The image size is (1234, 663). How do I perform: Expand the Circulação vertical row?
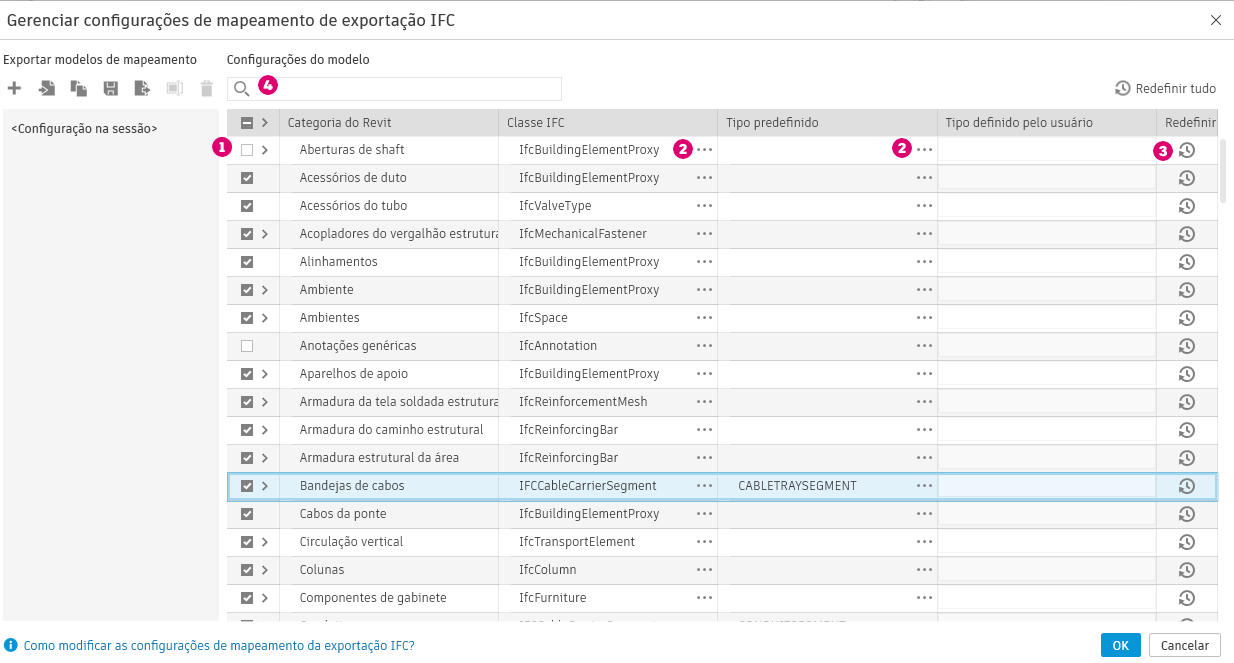coord(265,542)
